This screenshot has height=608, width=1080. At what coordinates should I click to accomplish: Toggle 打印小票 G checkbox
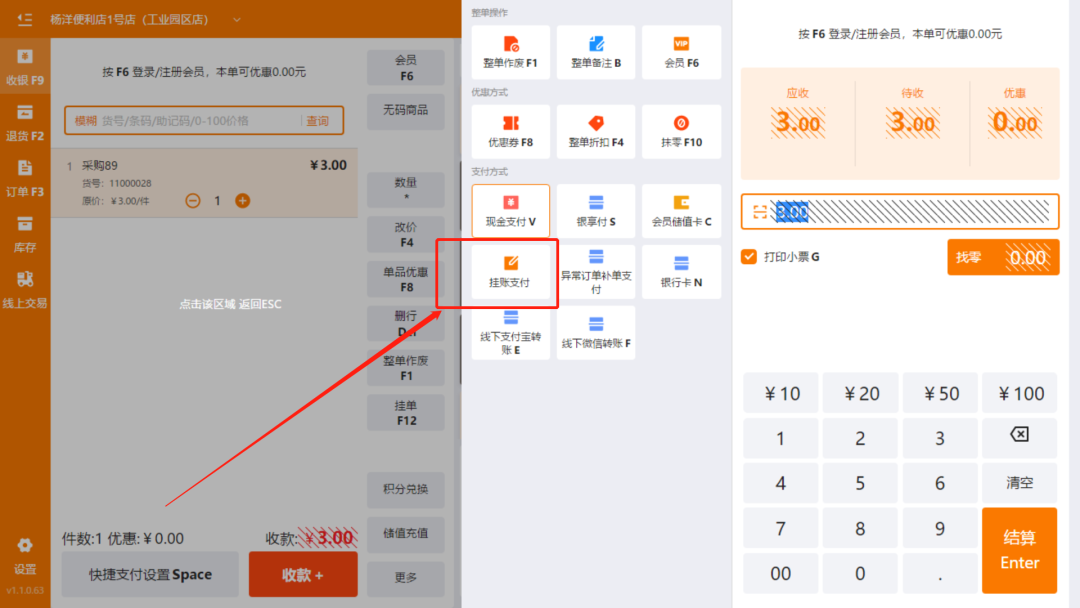(x=749, y=257)
